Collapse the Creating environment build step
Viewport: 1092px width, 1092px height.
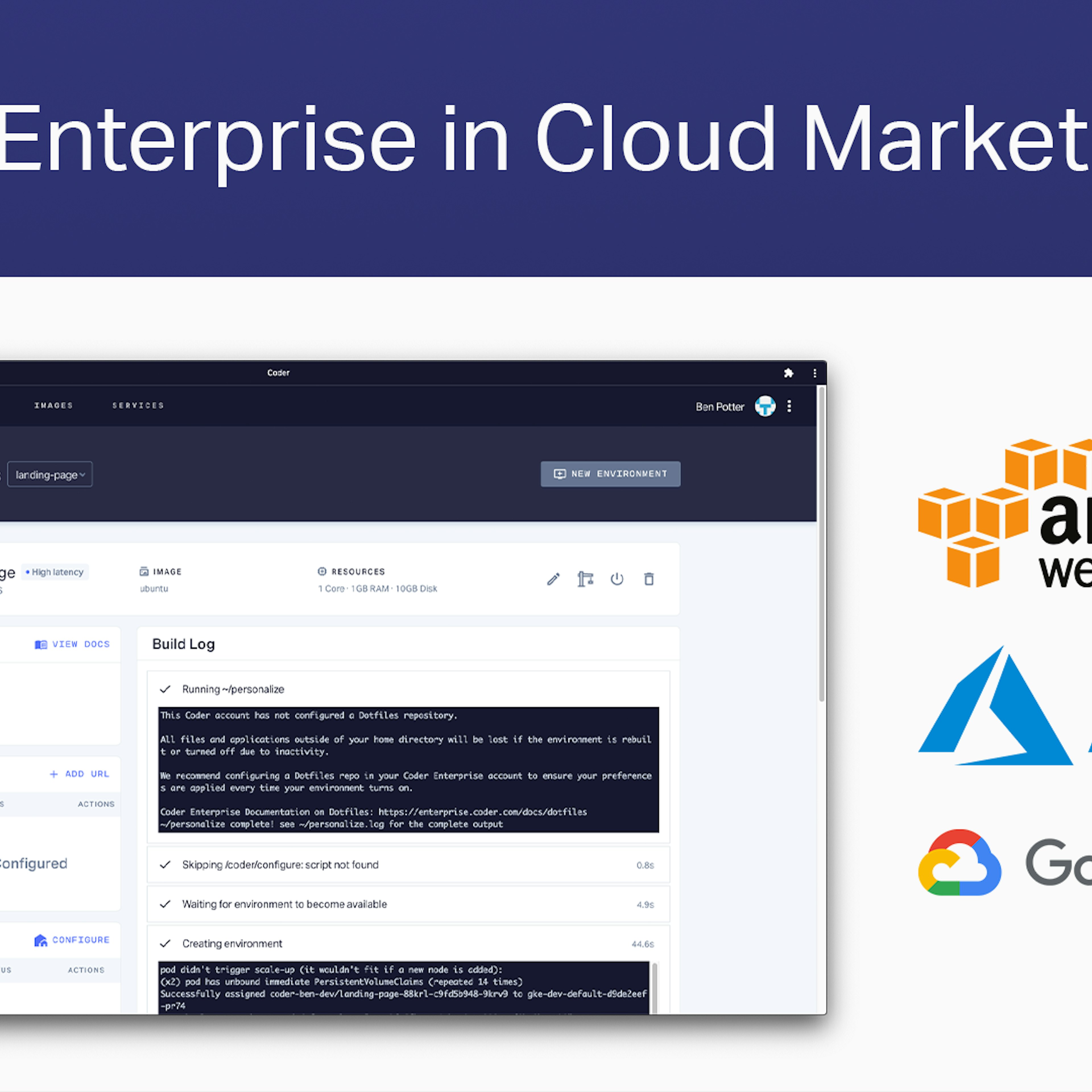pos(408,944)
